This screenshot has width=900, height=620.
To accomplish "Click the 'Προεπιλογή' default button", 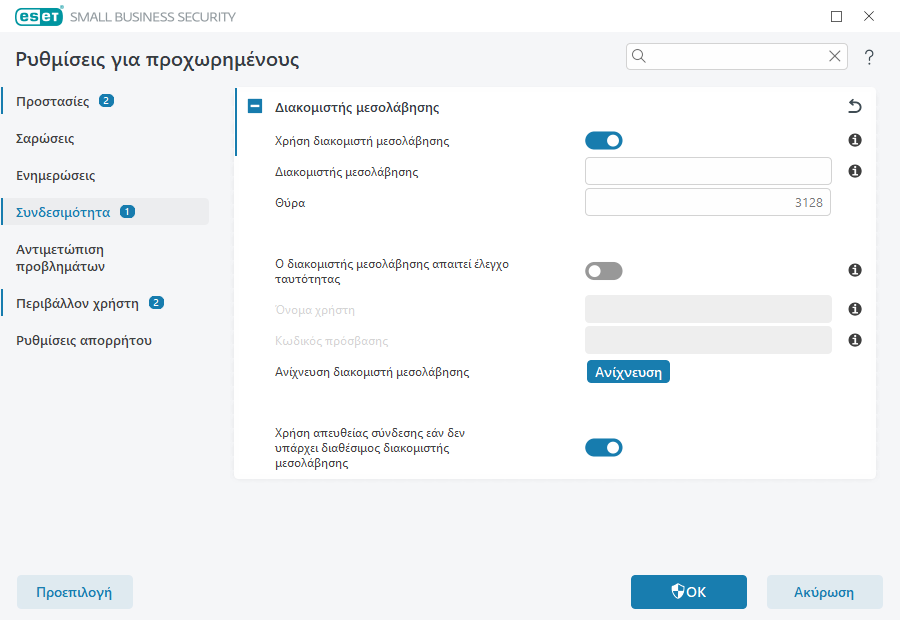I will click(74, 592).
